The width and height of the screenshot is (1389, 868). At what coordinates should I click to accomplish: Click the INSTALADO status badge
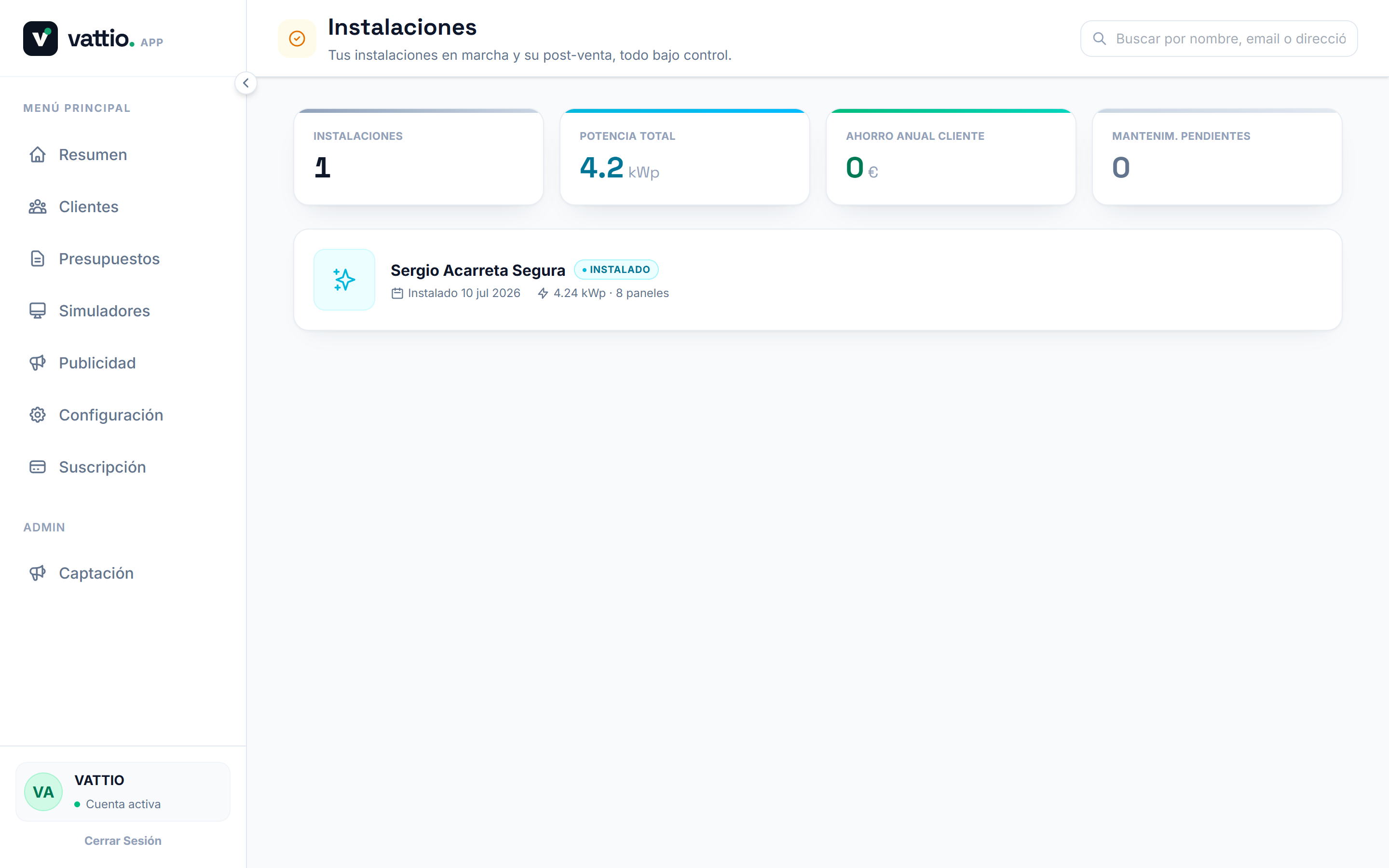(x=616, y=269)
